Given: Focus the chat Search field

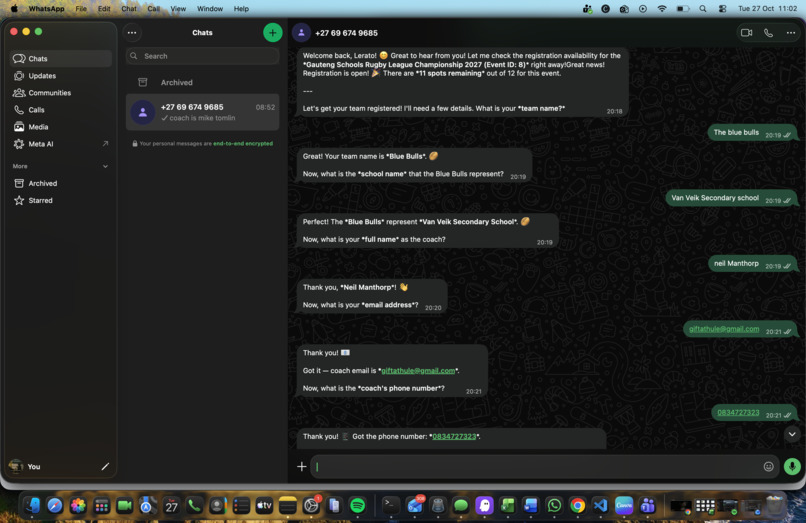Looking at the screenshot, I should click(203, 56).
